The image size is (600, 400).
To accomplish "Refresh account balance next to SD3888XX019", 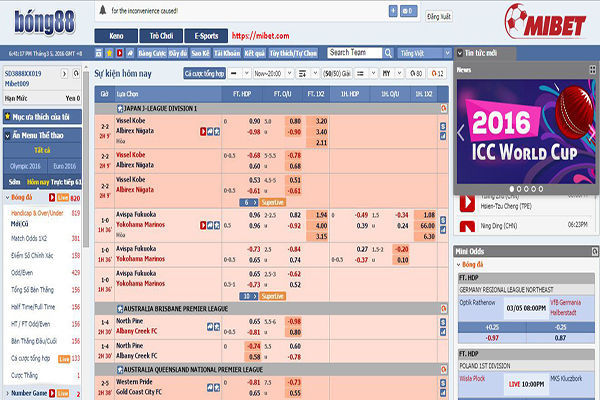I will (x=76, y=73).
